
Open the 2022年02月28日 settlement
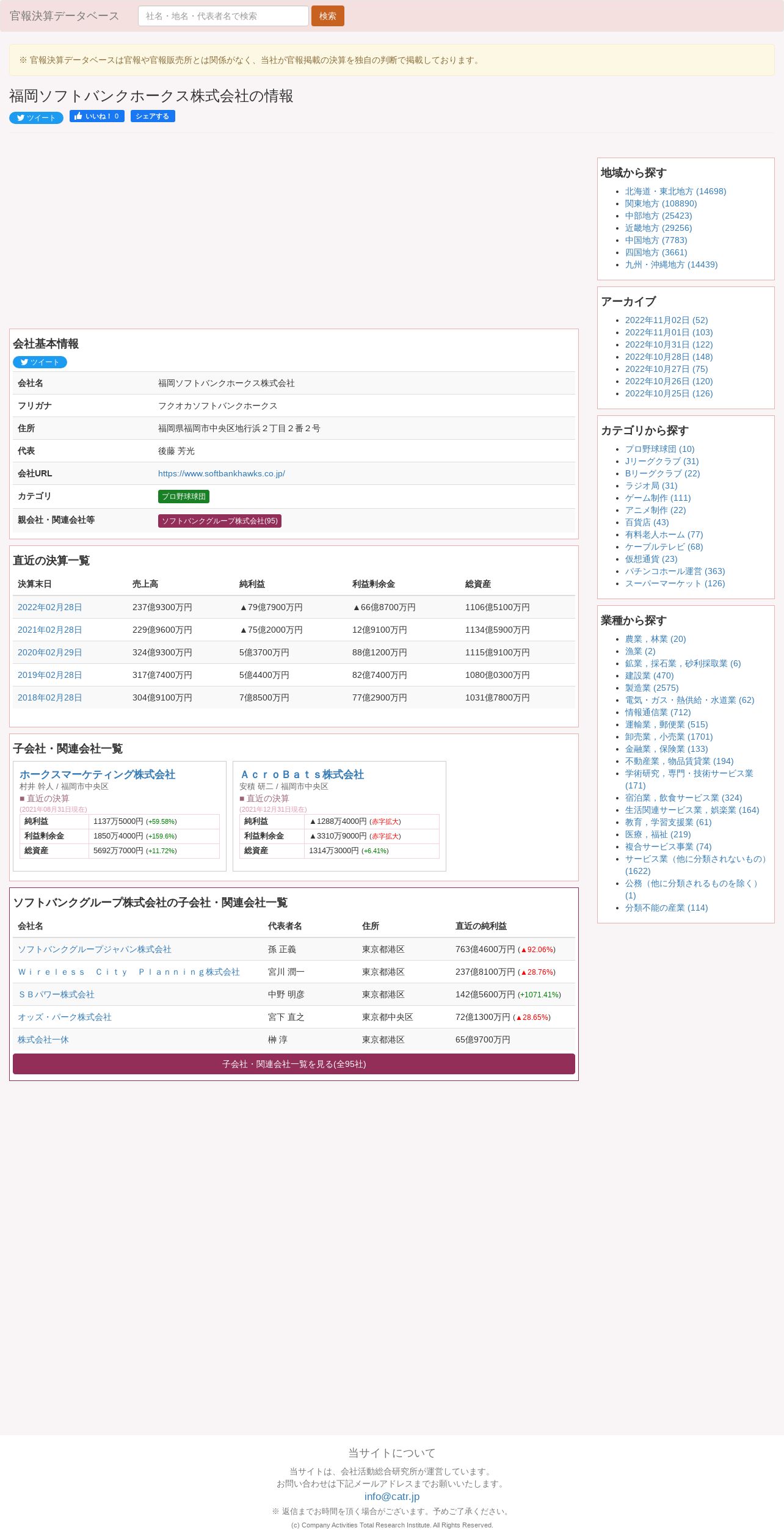[49, 607]
